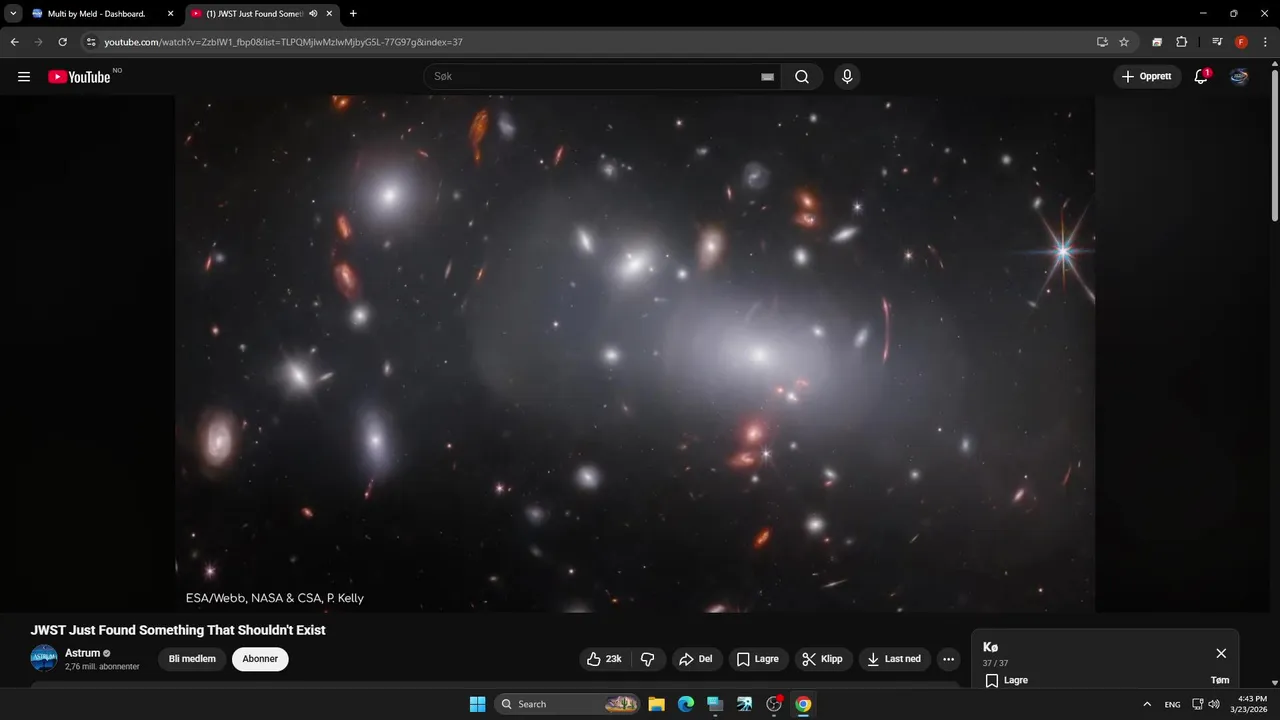Image resolution: width=1280 pixels, height=720 pixels.
Task: Open the YouTube hamburger guide menu
Action: [24, 77]
